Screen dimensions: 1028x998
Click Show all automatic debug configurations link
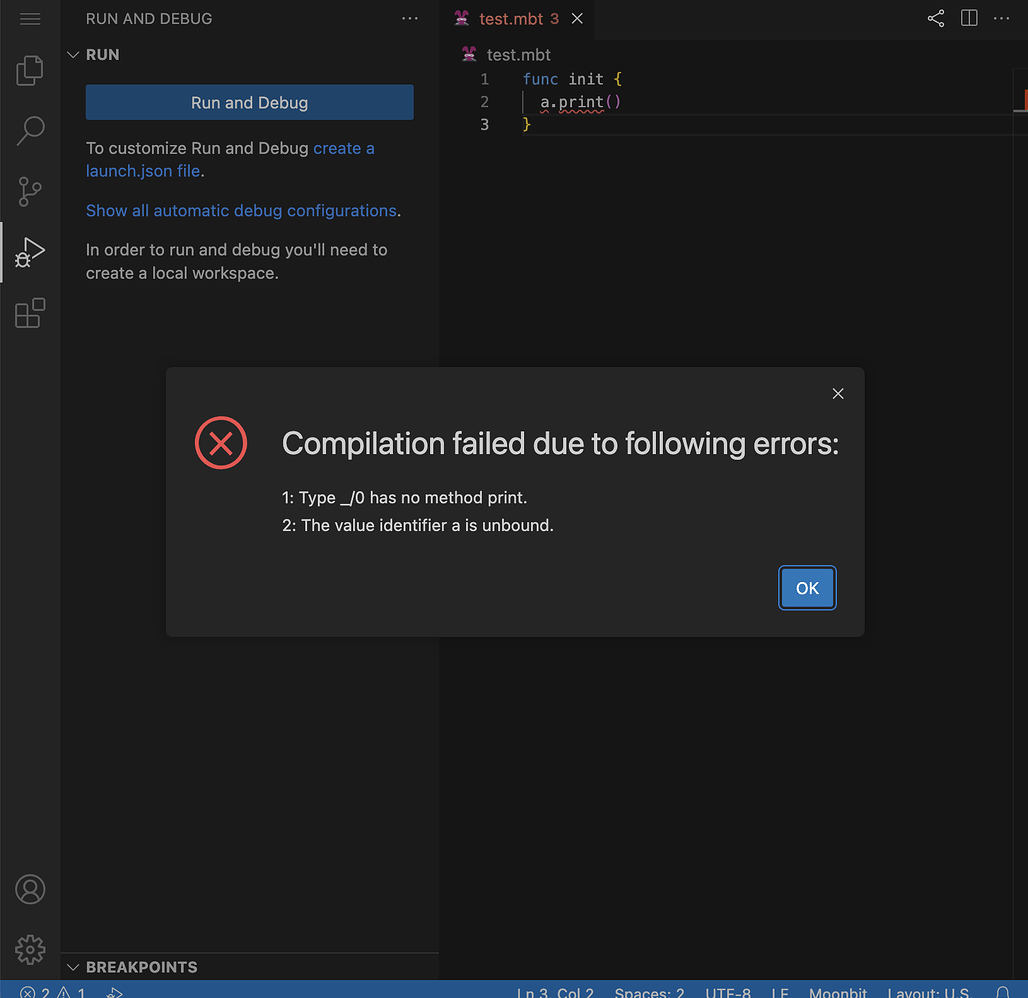tap(241, 211)
